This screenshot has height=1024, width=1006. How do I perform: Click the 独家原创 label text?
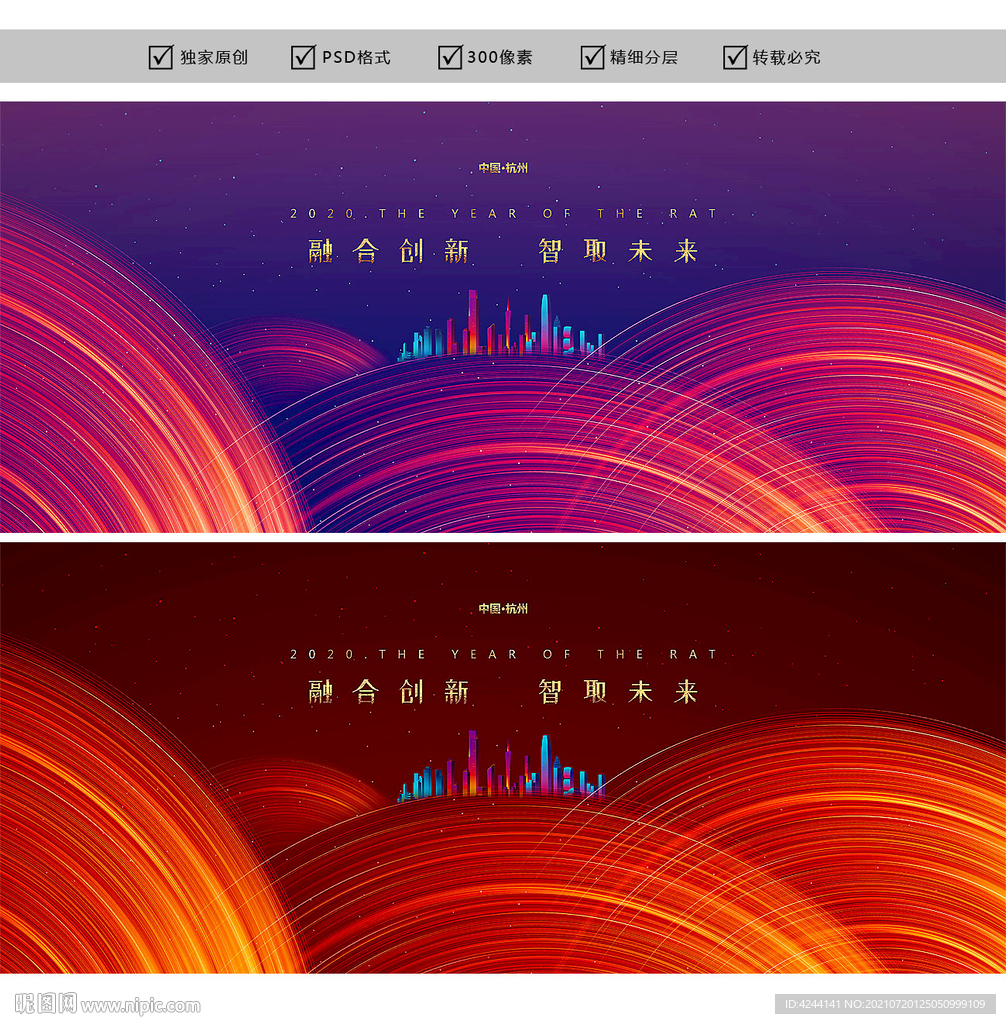pos(214,57)
